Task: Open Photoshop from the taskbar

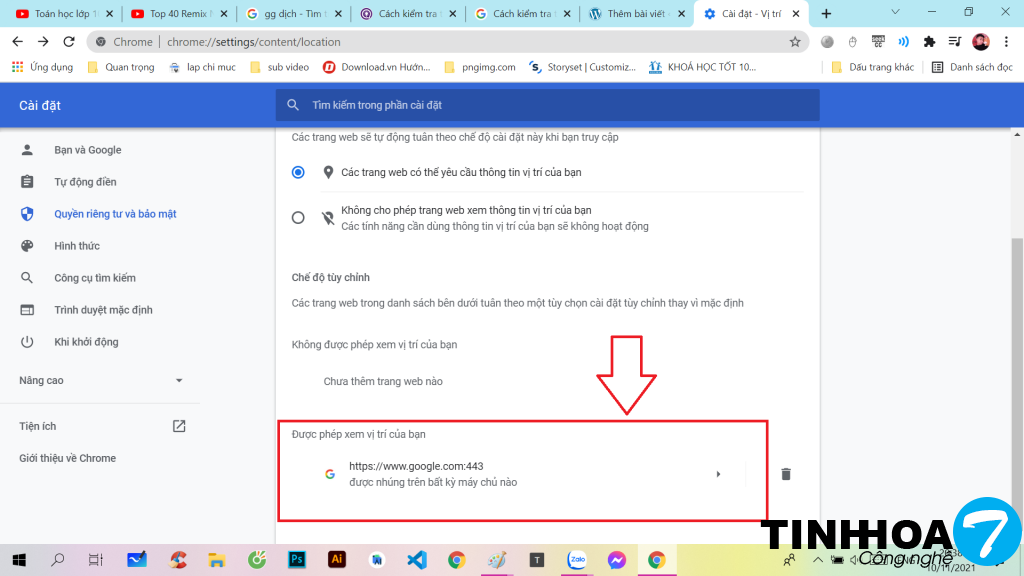Action: (296, 560)
